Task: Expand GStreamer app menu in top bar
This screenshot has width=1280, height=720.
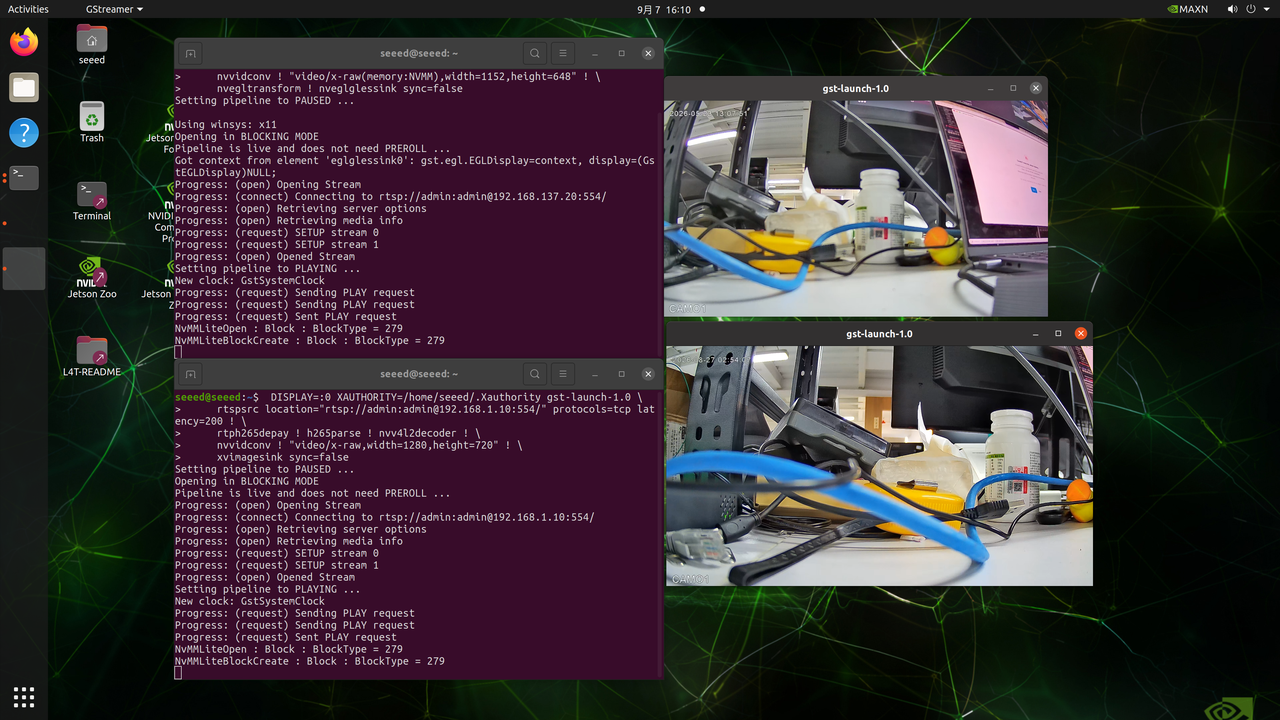Action: click(x=114, y=9)
